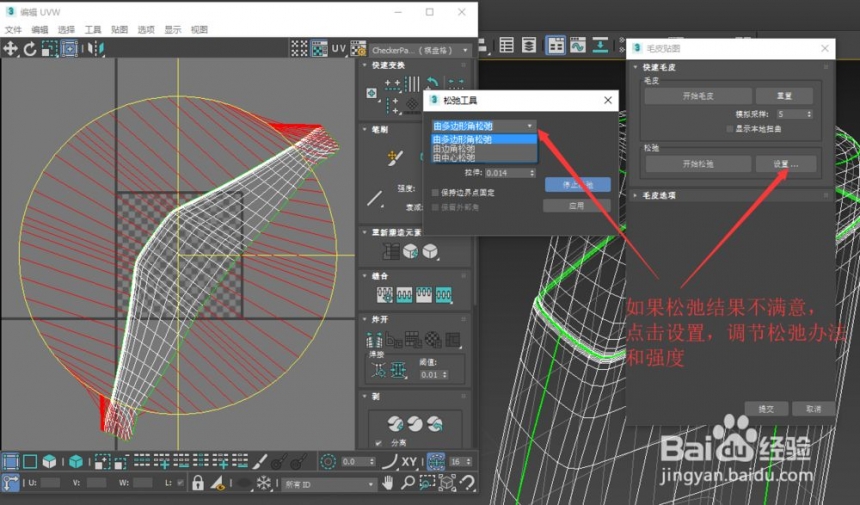Click the rightmost peel reset icon
Screen dimensions: 860x505
click(x=435, y=424)
